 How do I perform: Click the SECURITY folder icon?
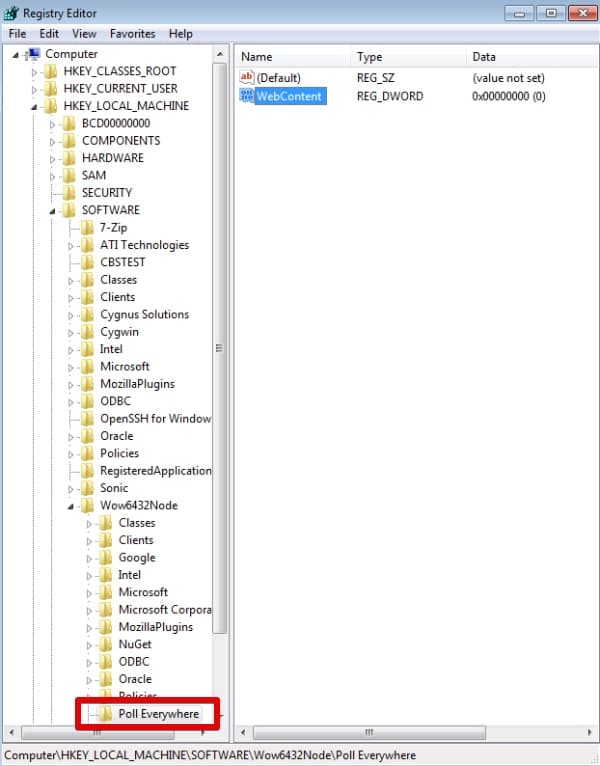tap(69, 193)
